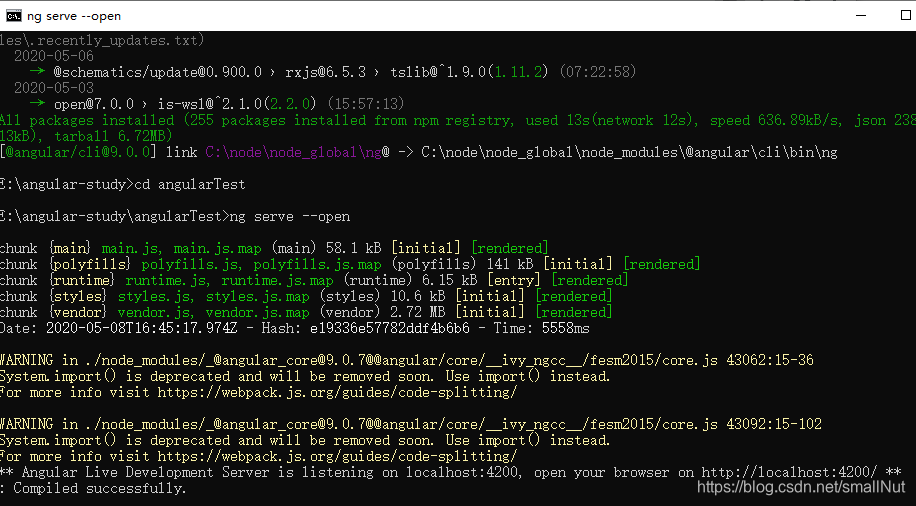Click the typed command 'ng serve --open'

290,216
